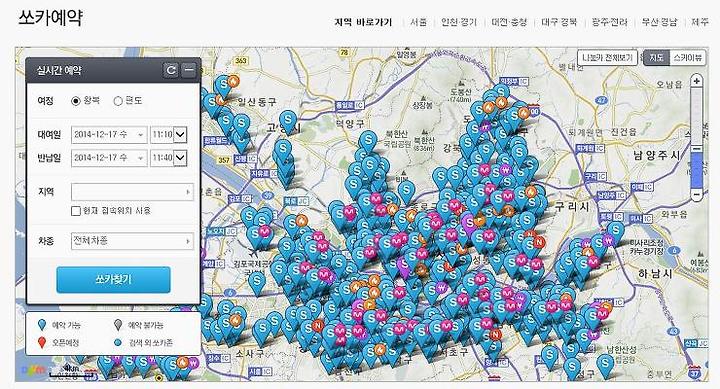Screen dimensions: 720x389
Task: Click the 쏘카예약 page heading
Action: [x=51, y=18]
